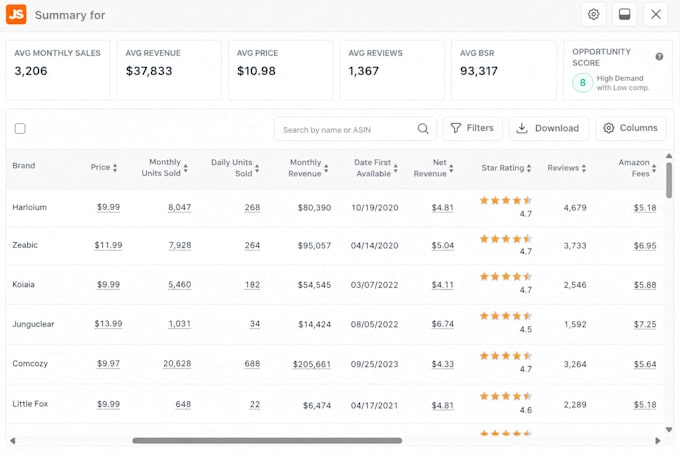The width and height of the screenshot is (680, 453).
Task: Click Zeabic daily units 264
Action: (x=252, y=246)
